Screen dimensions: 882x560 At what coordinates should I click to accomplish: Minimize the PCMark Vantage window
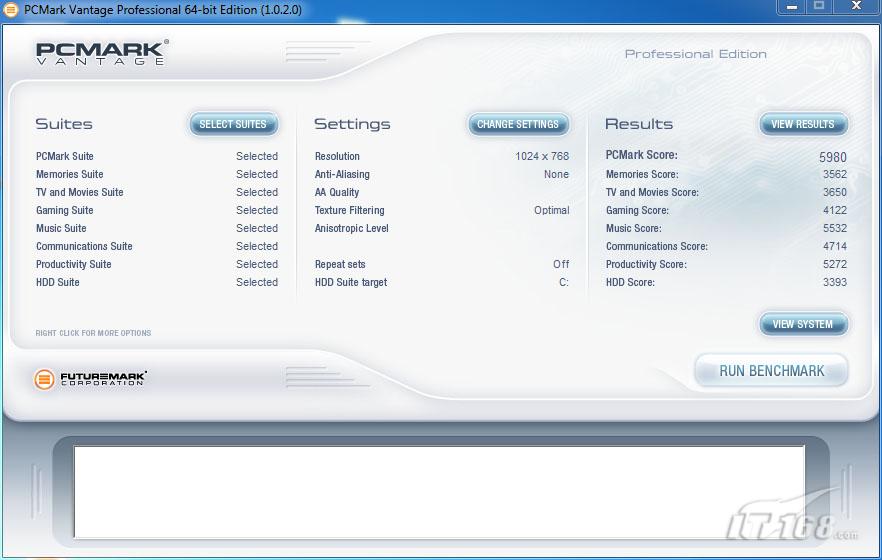[x=792, y=7]
